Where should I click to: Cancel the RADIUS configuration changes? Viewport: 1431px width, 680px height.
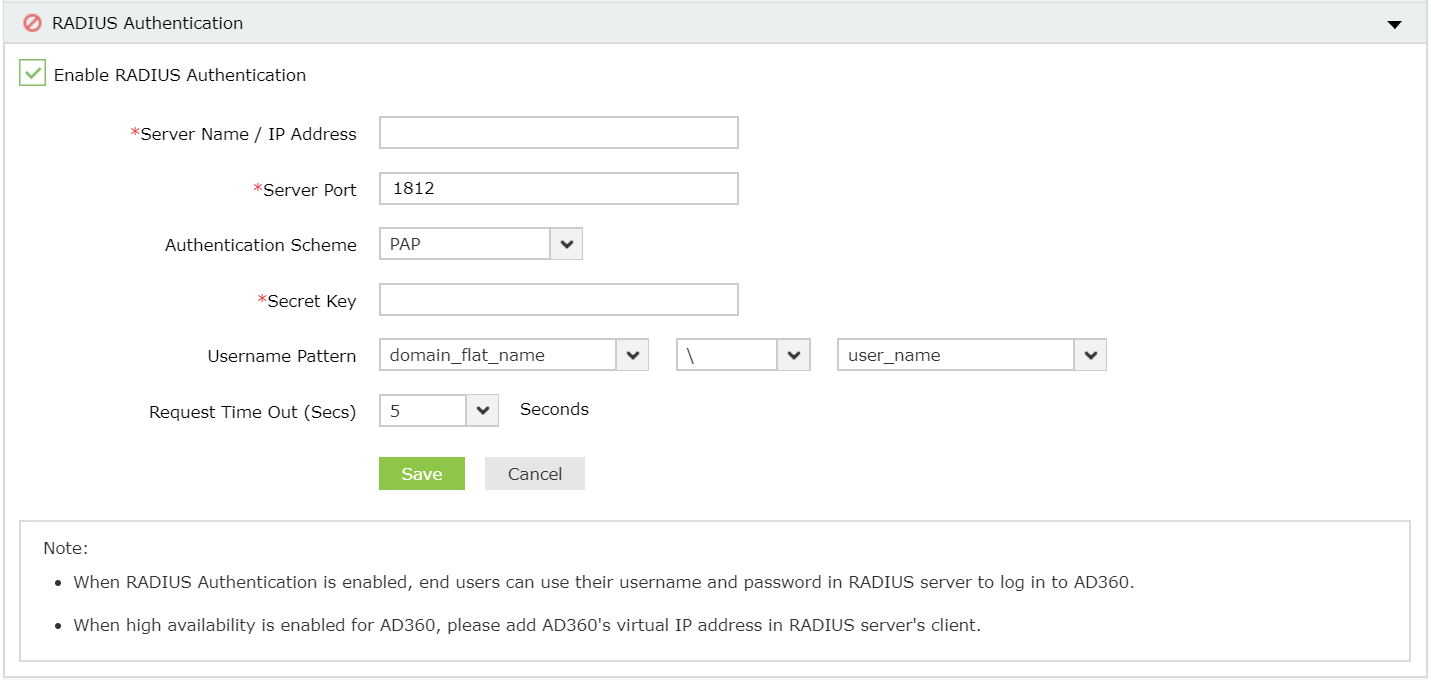[x=534, y=473]
